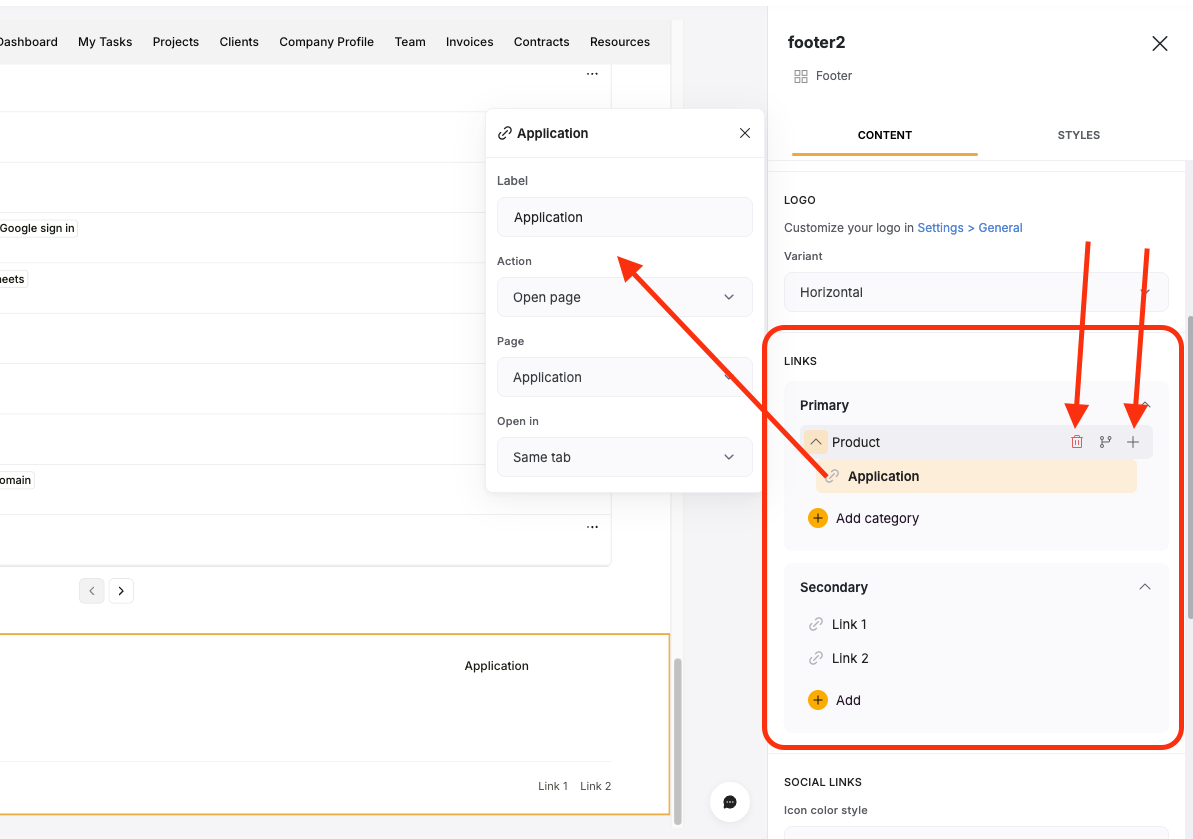
Task: Click the orange Add icon under Secondary
Action: pyautogui.click(x=818, y=700)
